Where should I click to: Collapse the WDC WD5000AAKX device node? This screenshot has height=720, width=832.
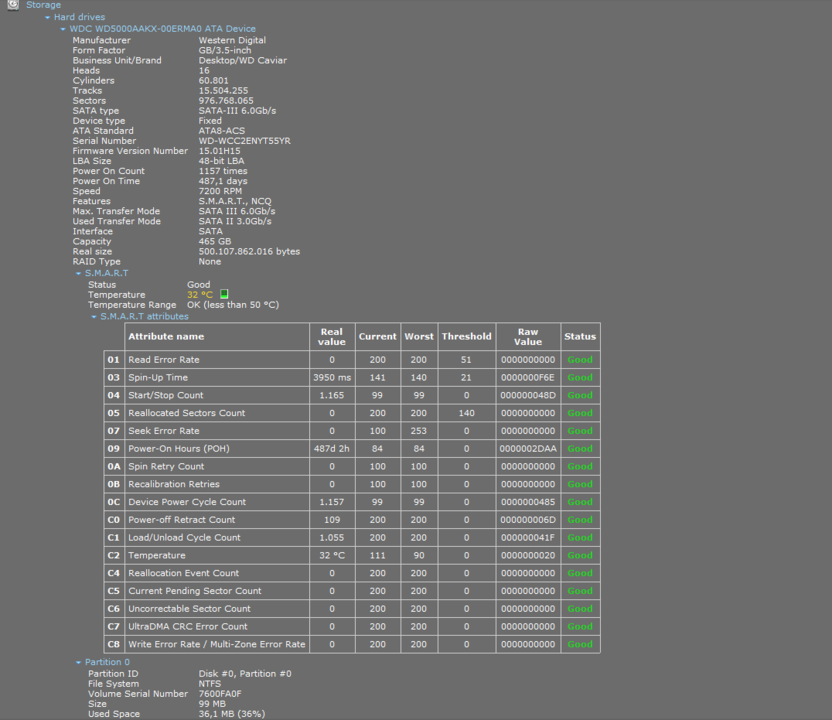tap(63, 29)
